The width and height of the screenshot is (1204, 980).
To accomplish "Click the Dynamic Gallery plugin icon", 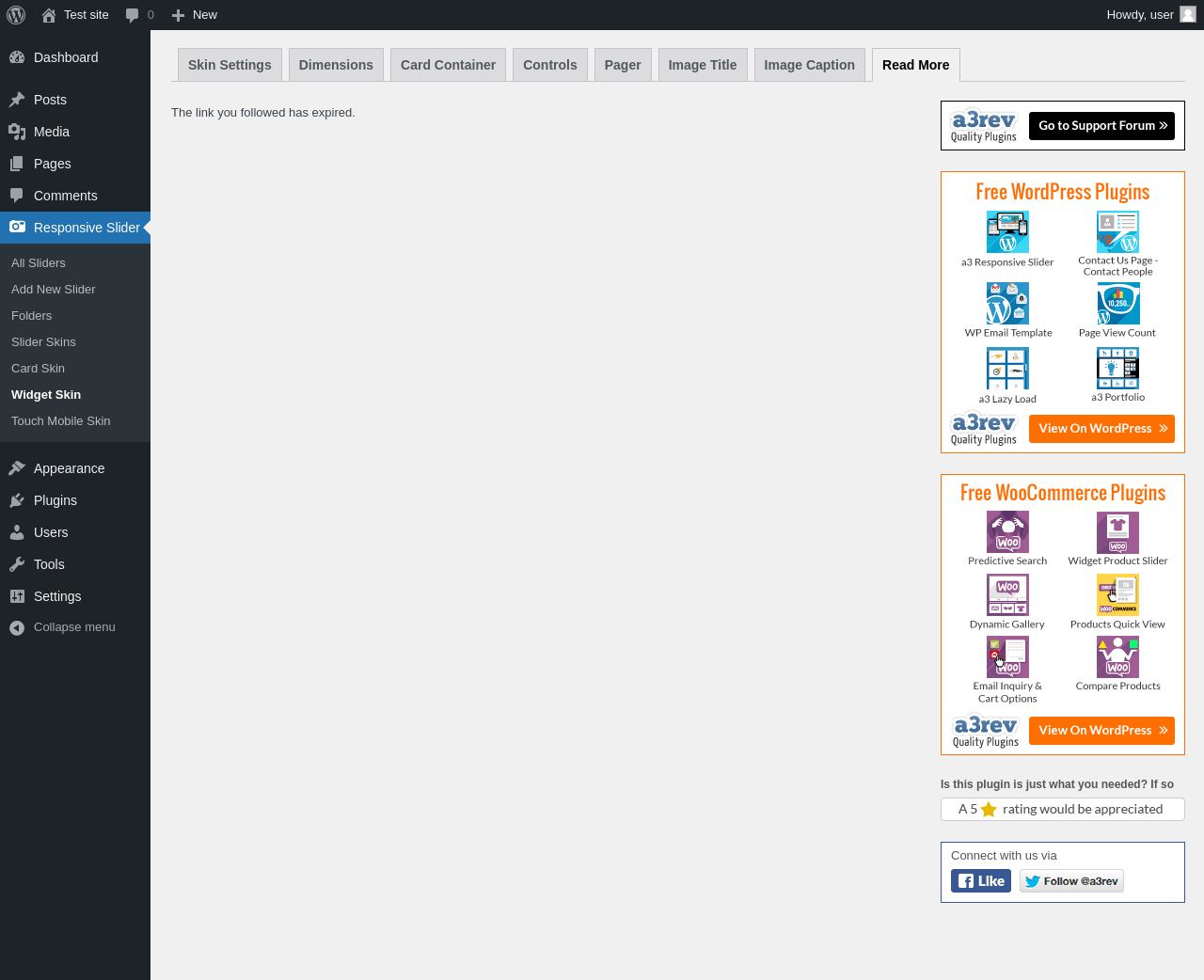I will click(x=1007, y=595).
